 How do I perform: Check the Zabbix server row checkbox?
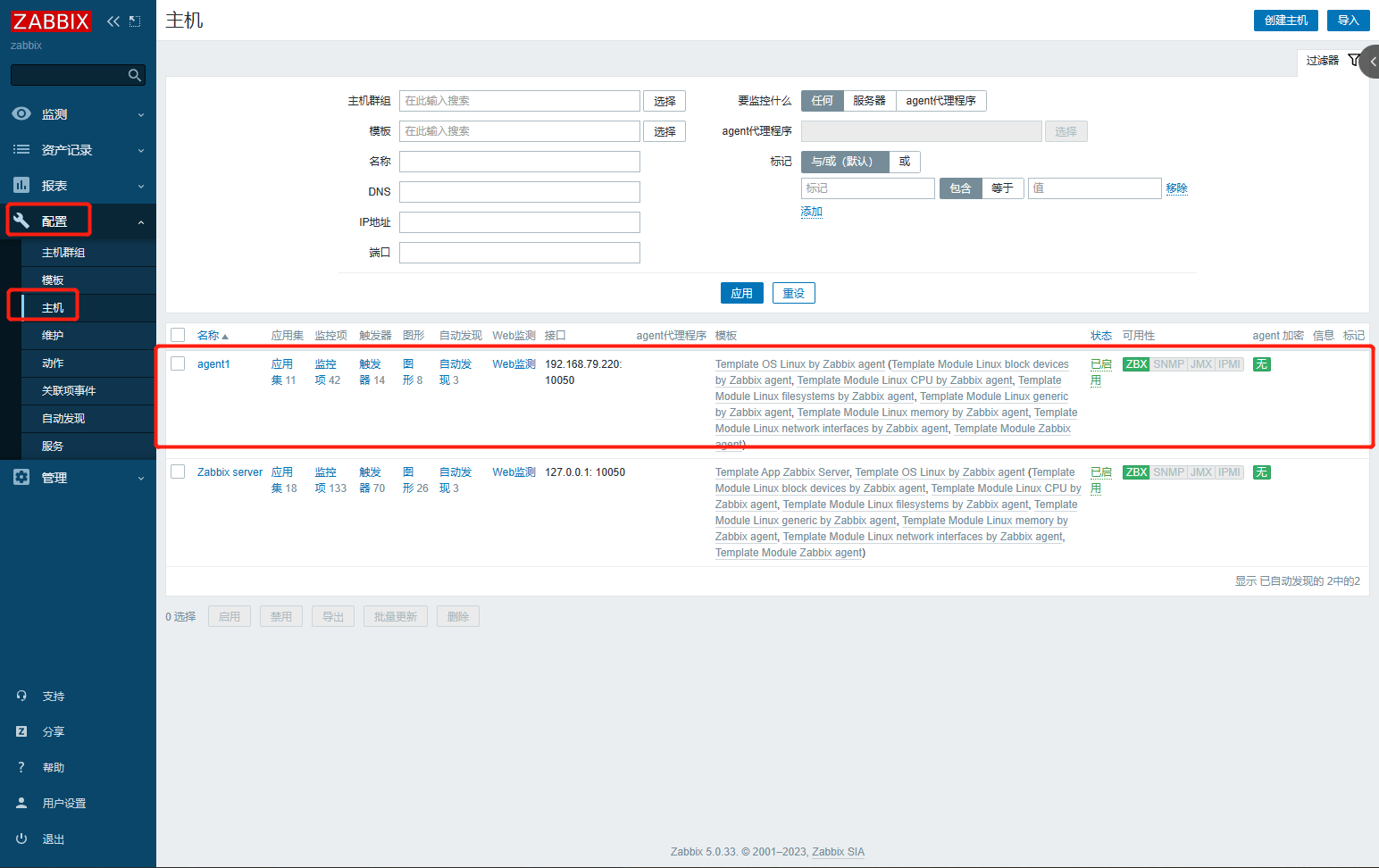click(178, 472)
